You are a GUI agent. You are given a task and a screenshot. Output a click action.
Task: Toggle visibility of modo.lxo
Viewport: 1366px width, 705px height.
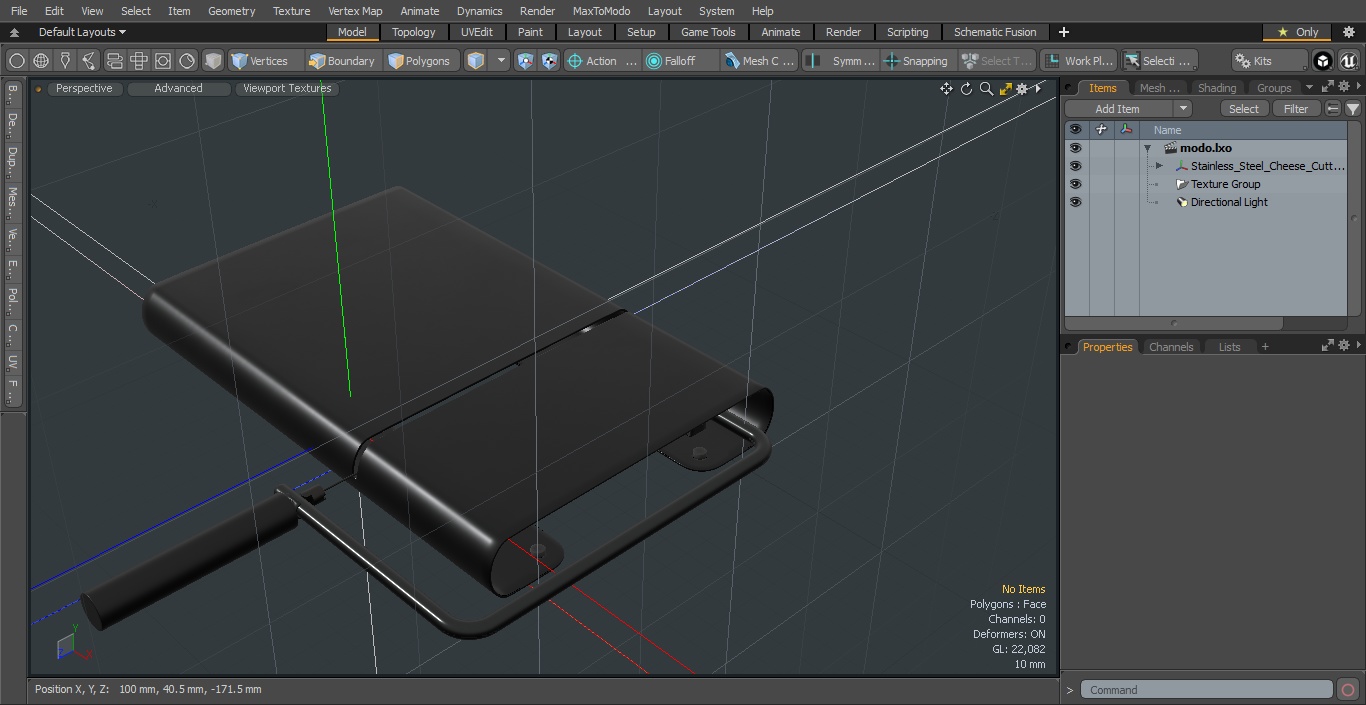tap(1075, 148)
